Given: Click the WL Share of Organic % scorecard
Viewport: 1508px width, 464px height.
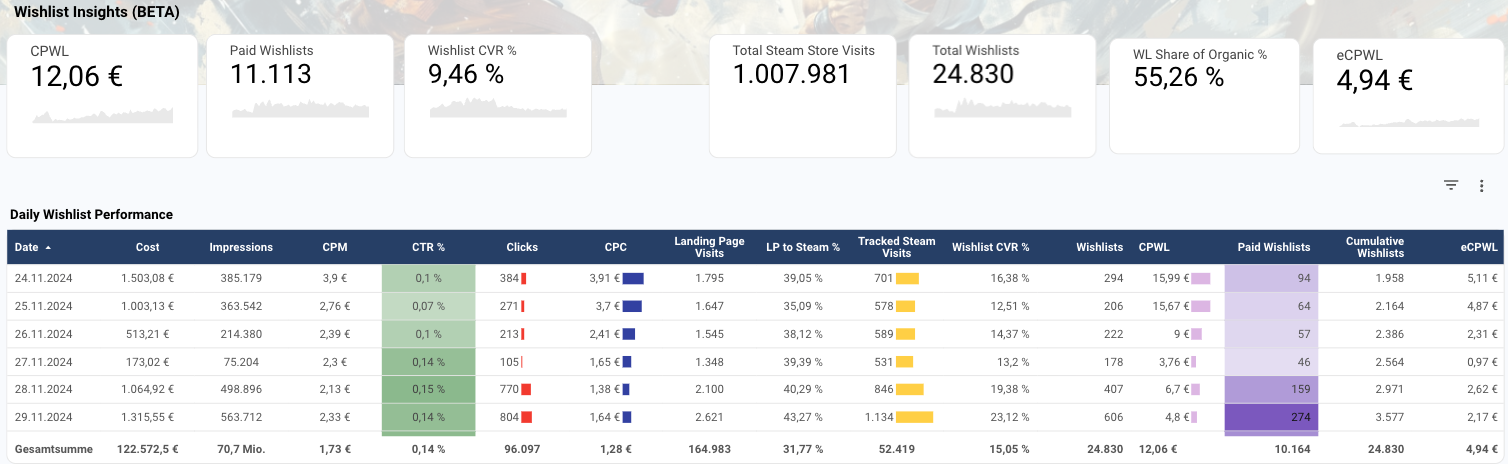Looking at the screenshot, I should pyautogui.click(x=1204, y=96).
